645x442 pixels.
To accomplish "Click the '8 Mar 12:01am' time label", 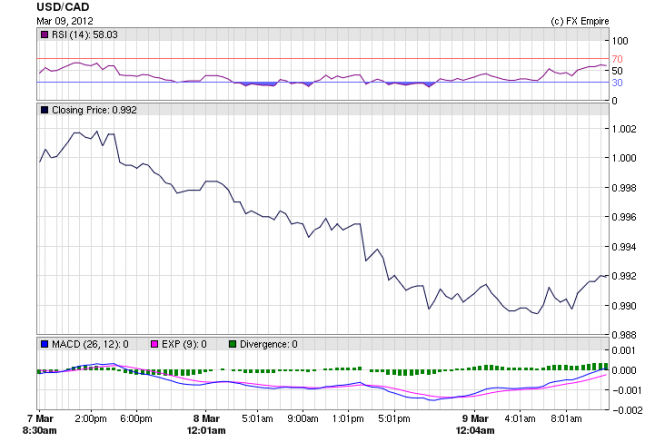I will tap(206, 425).
